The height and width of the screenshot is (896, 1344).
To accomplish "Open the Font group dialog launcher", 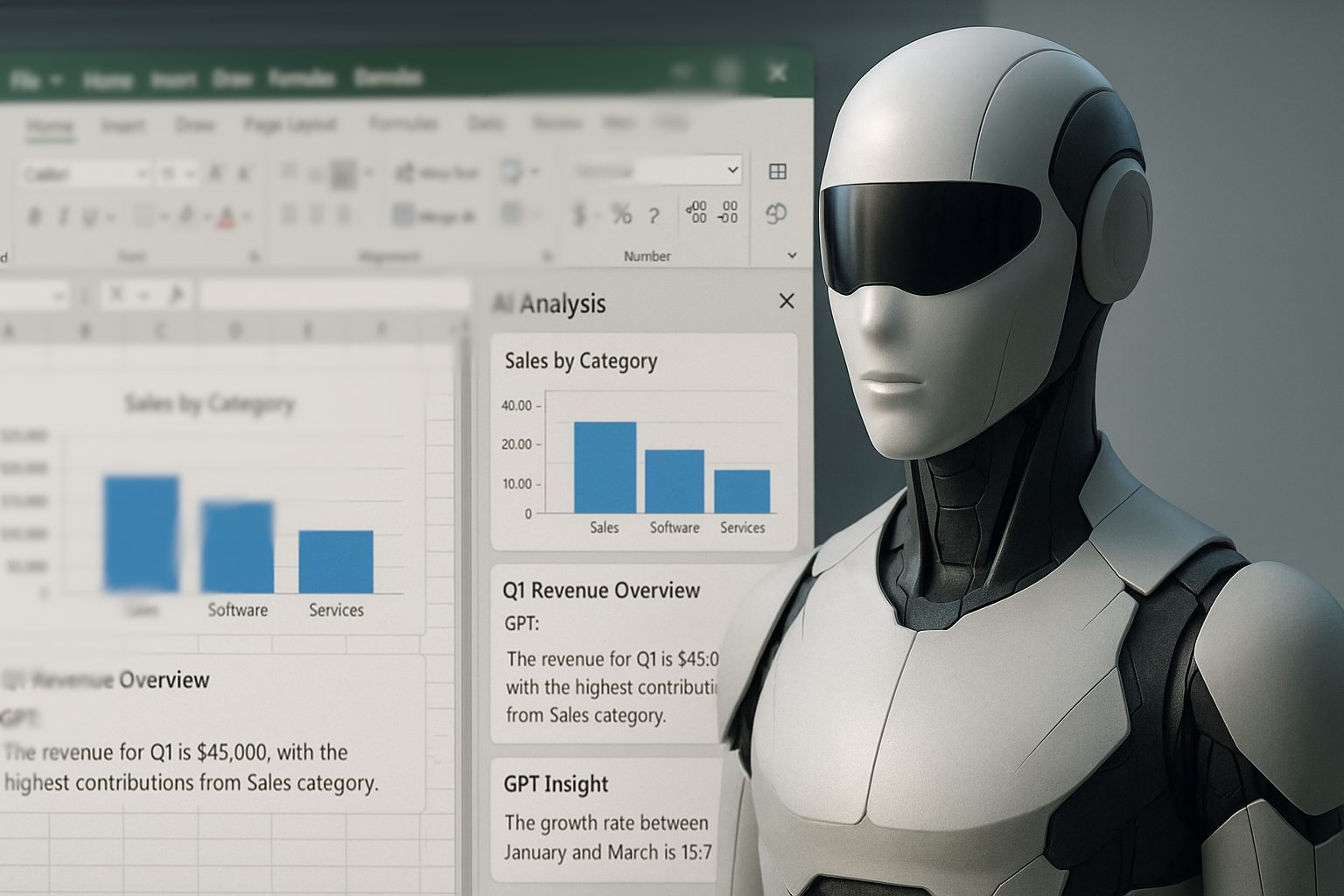I will 255,257.
